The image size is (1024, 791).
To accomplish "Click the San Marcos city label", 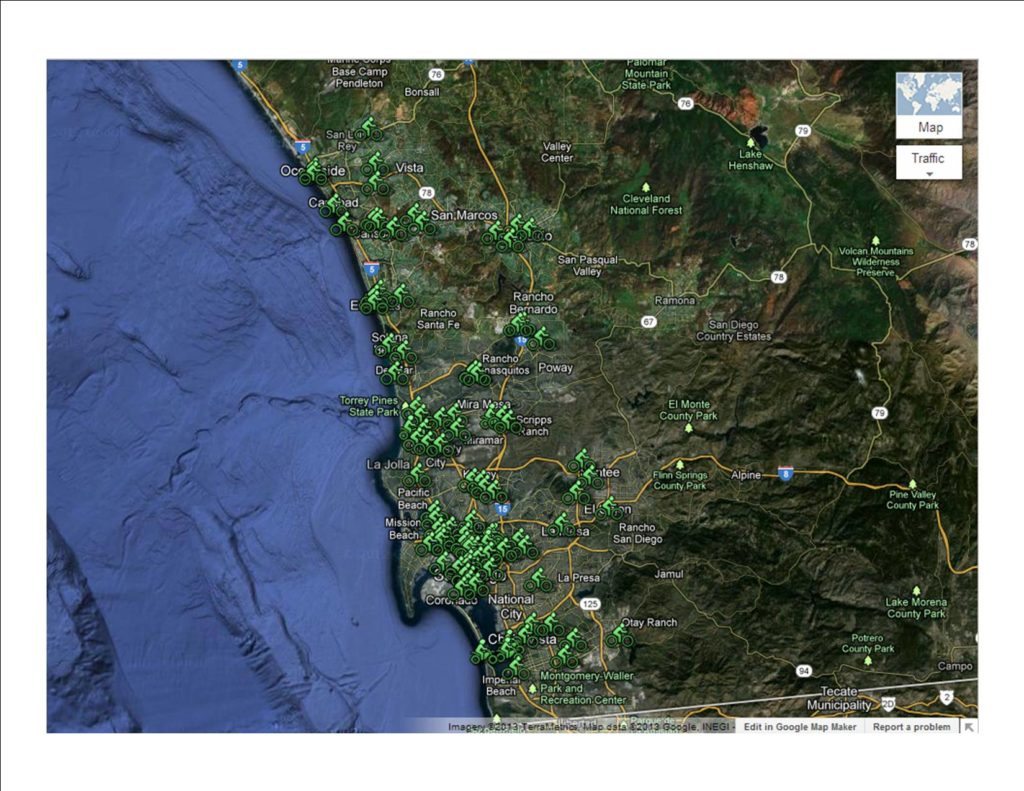I will (x=464, y=215).
